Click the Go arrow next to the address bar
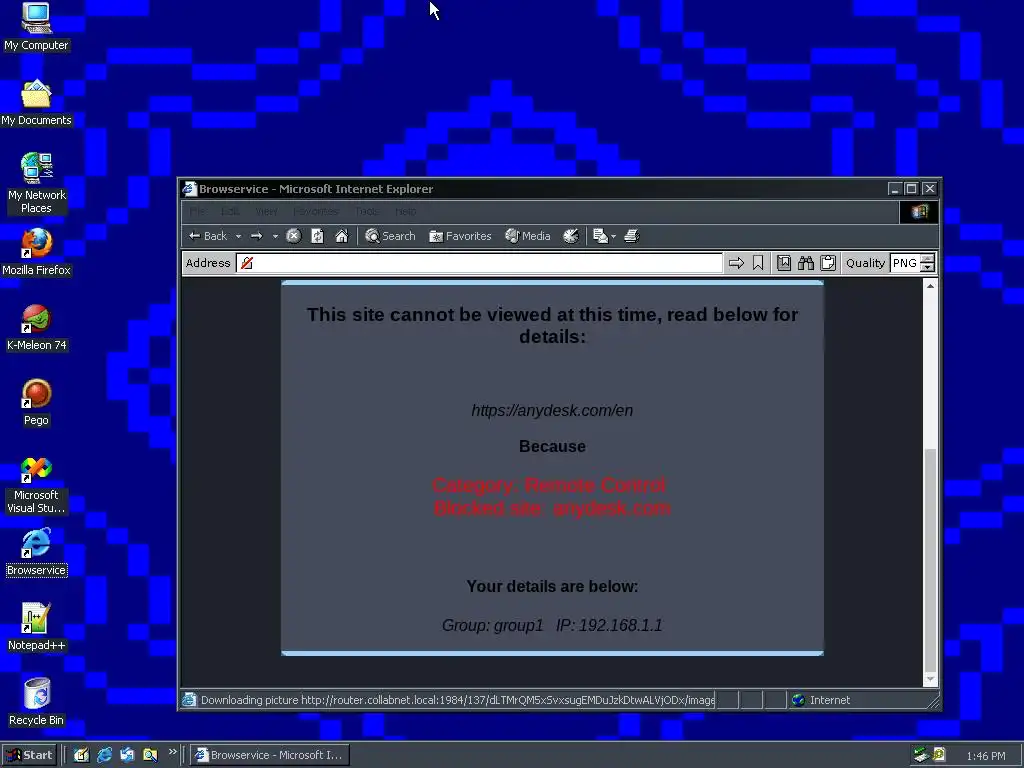This screenshot has height=768, width=1024. pos(736,263)
